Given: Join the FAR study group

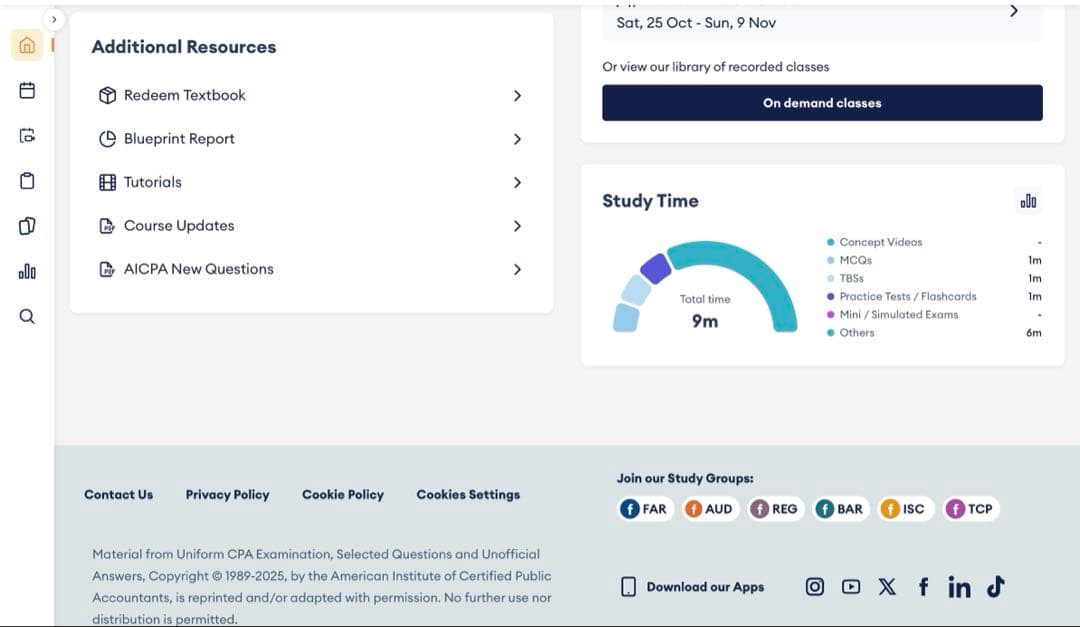Looking at the screenshot, I should [644, 509].
